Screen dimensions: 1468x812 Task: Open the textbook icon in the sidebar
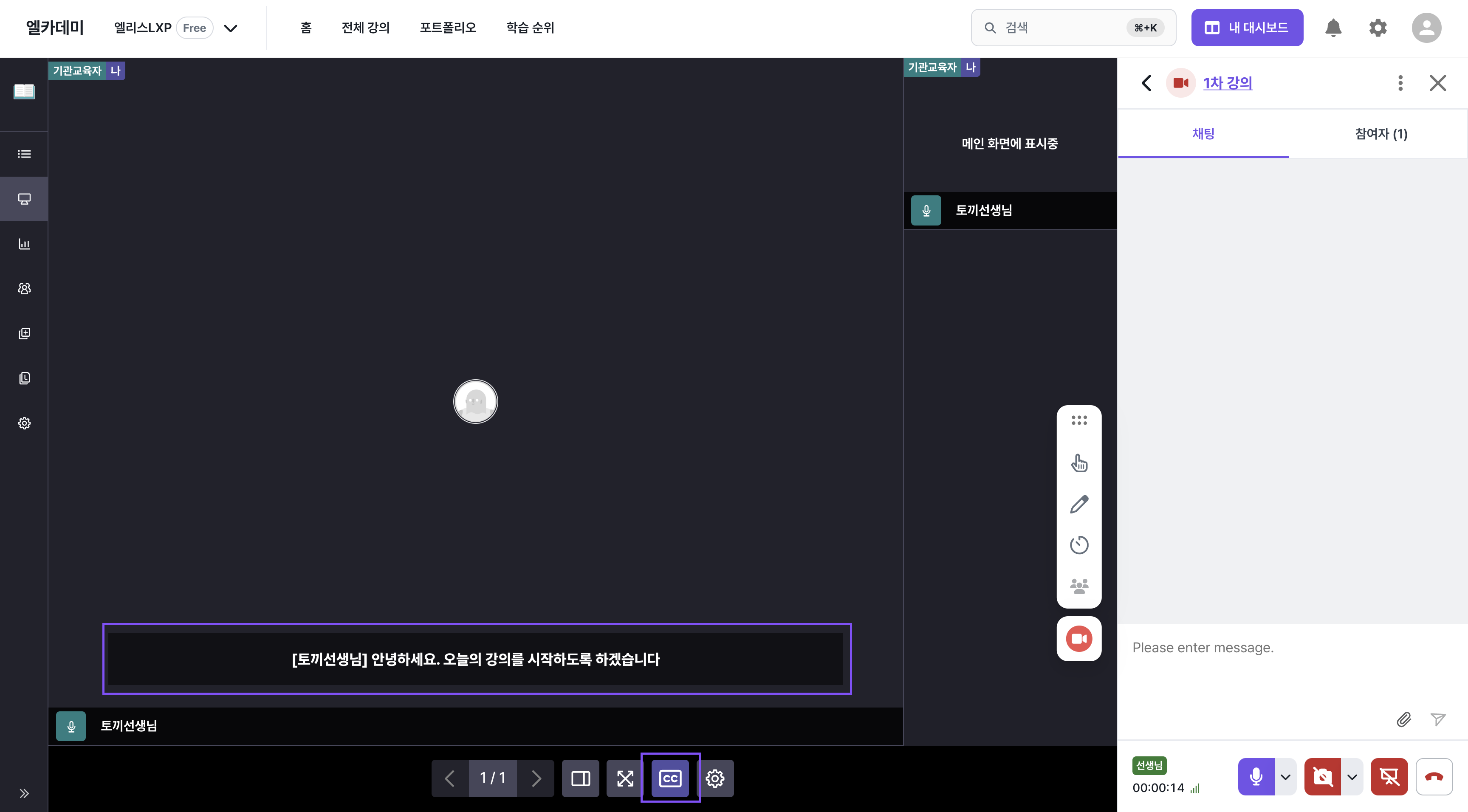(x=24, y=91)
